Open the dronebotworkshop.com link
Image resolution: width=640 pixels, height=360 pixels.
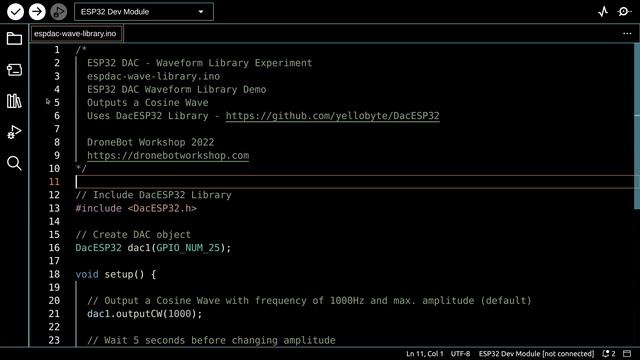point(168,156)
